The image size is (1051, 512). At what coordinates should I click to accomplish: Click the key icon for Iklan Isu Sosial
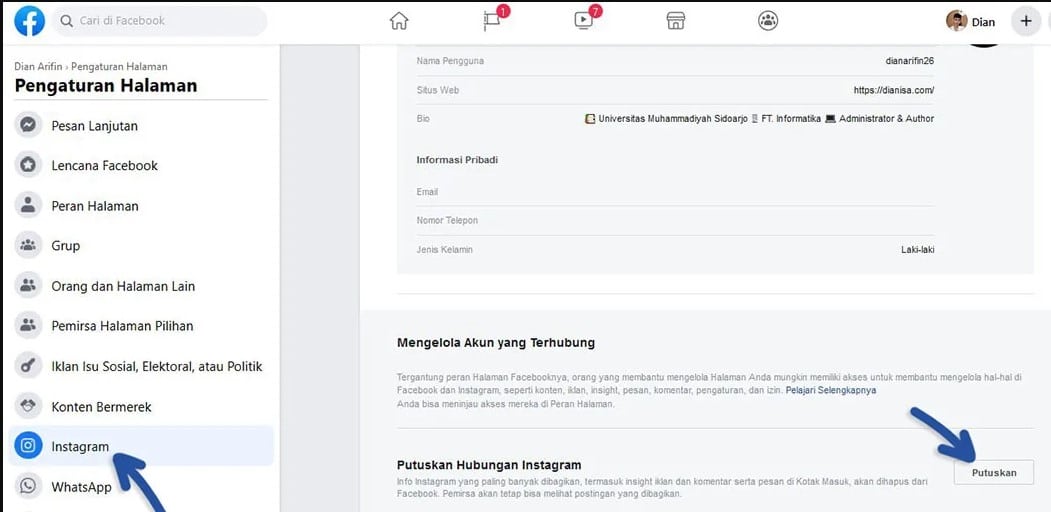(x=28, y=367)
